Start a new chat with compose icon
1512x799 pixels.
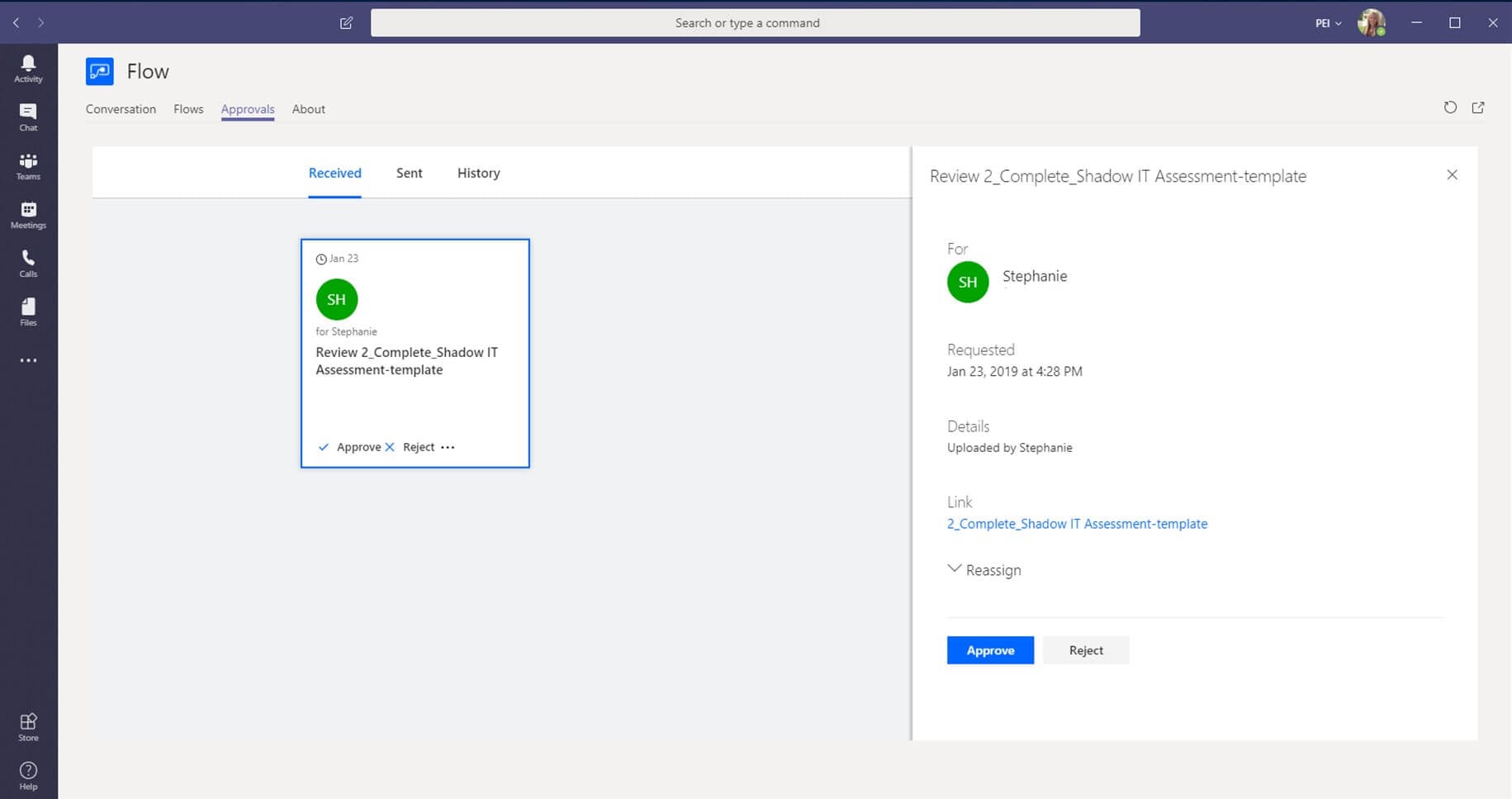(346, 23)
